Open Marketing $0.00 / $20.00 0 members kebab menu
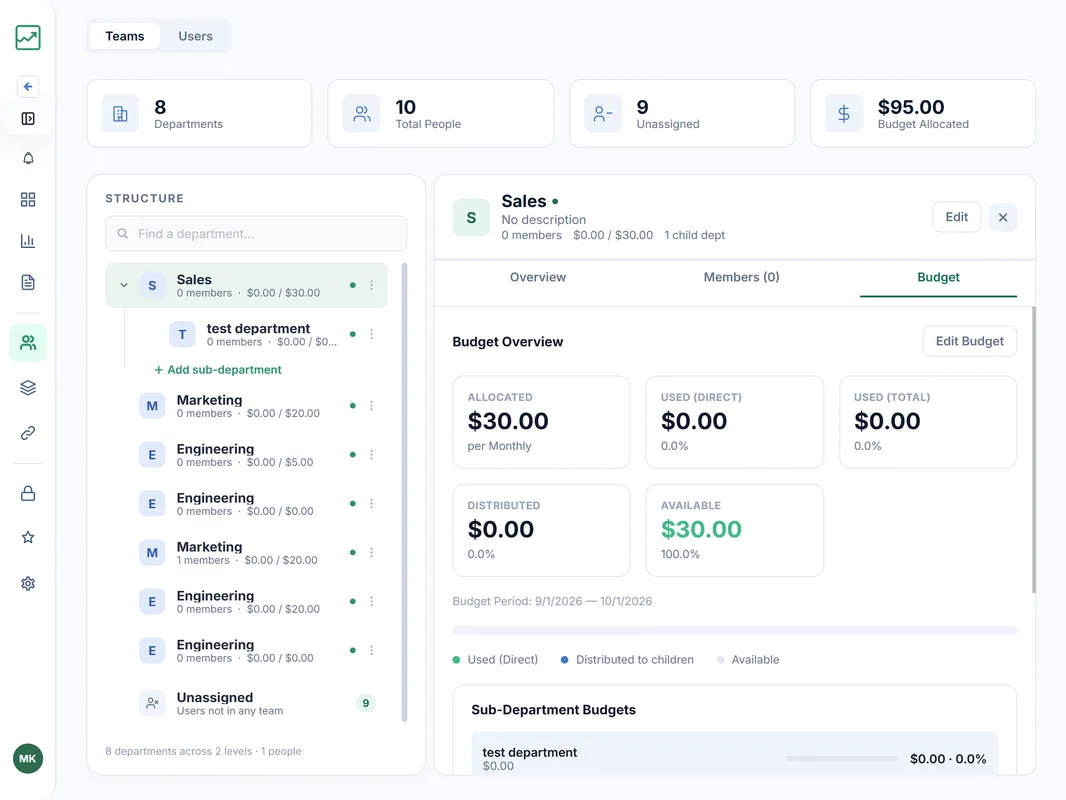 coord(371,406)
